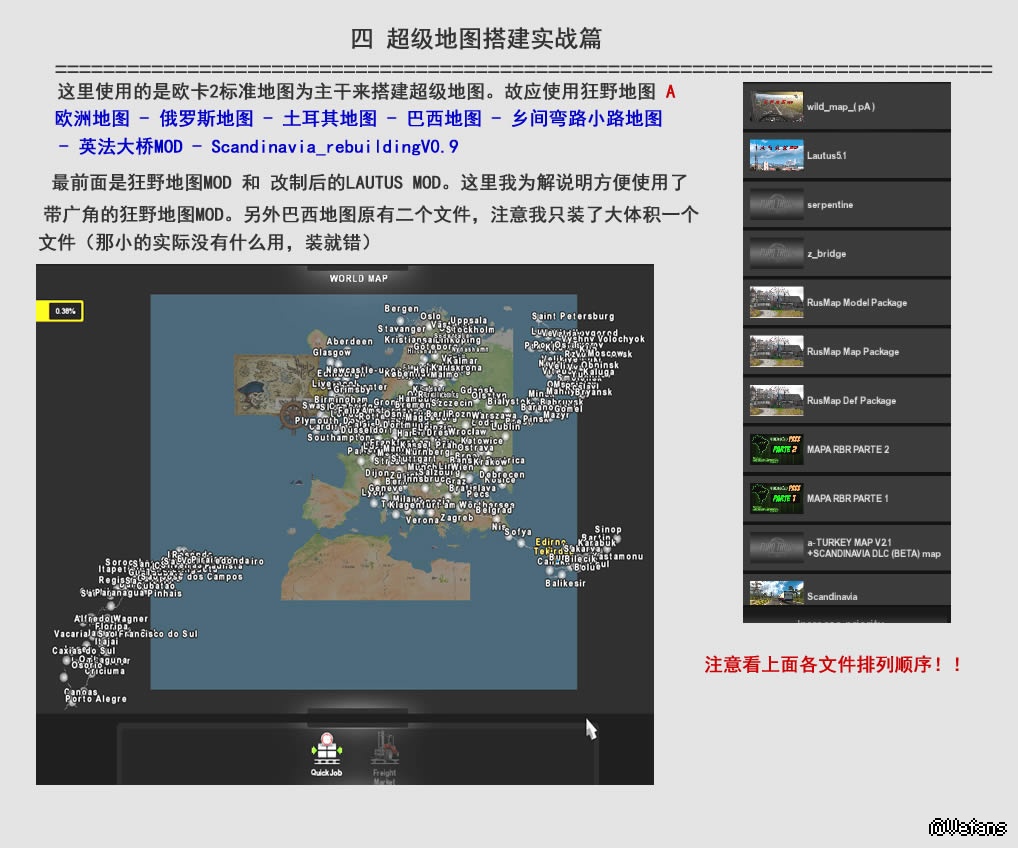
Task: Click the pirate treasure map image
Action: pos(273,378)
